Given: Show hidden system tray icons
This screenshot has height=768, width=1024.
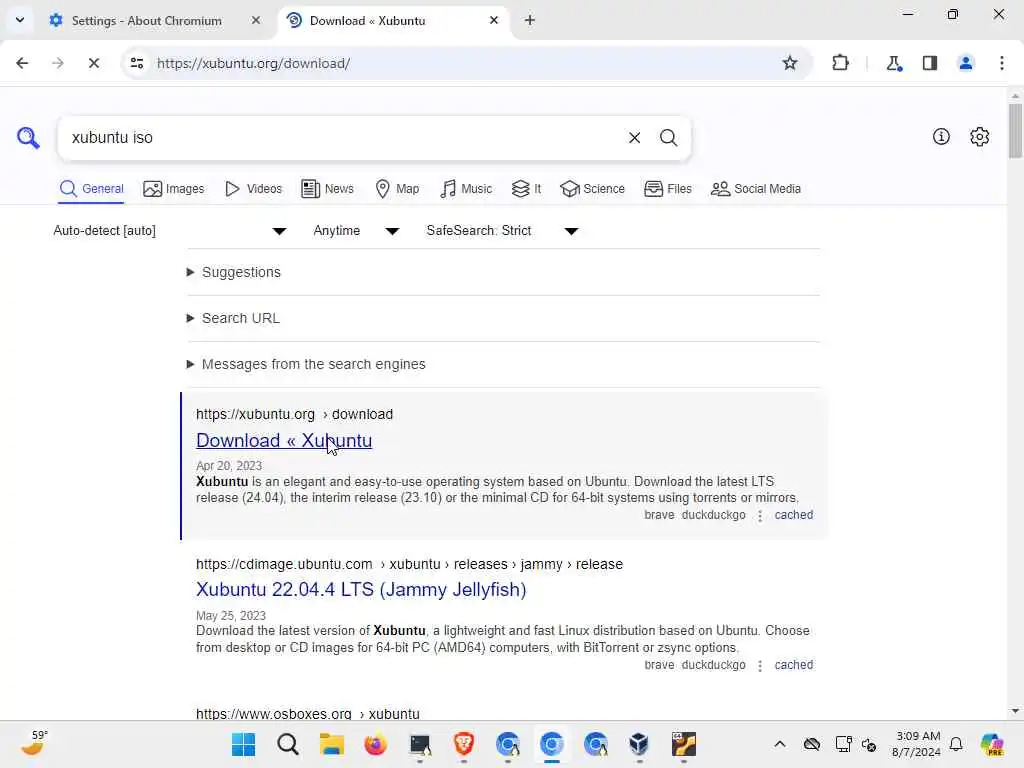Looking at the screenshot, I should point(780,744).
